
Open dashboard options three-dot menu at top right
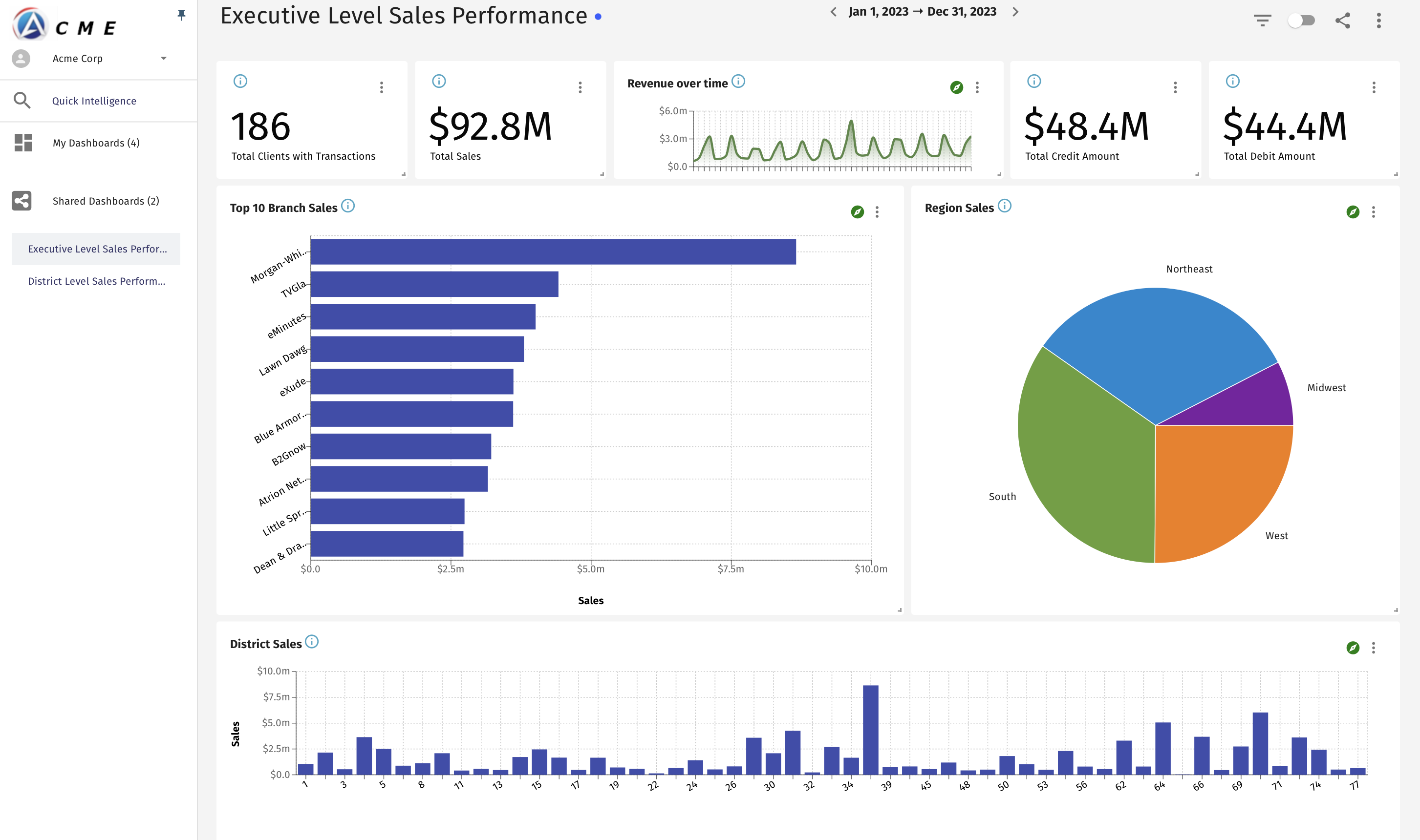(1378, 21)
